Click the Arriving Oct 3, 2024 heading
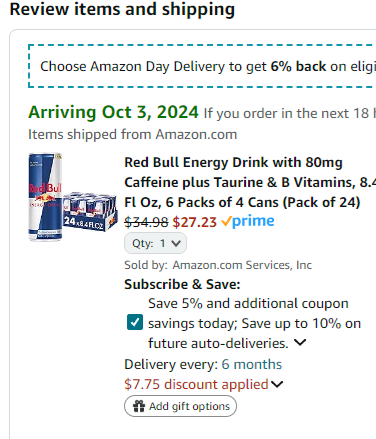Viewport: 376px width, 439px height. click(x=113, y=112)
